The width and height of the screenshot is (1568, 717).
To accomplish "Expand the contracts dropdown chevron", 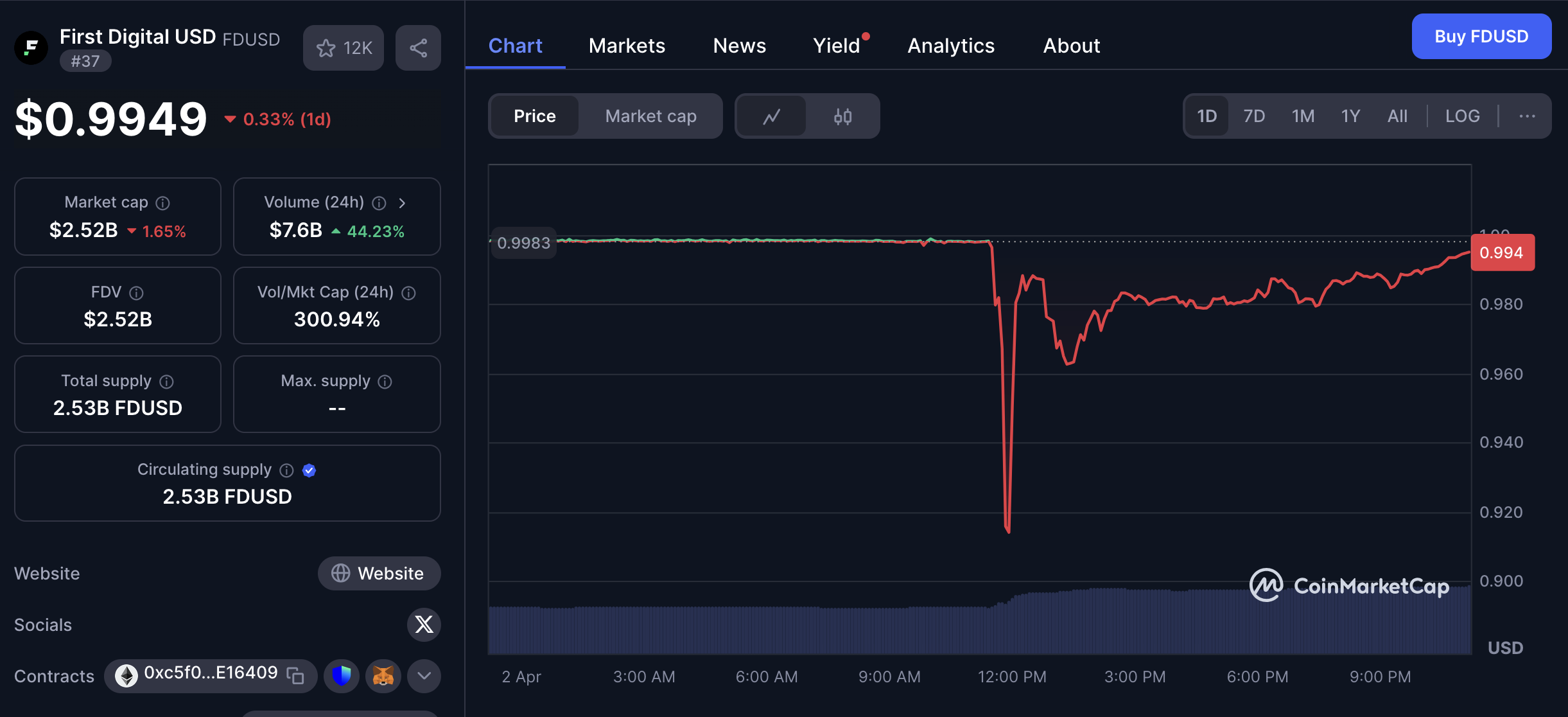I will point(424,676).
